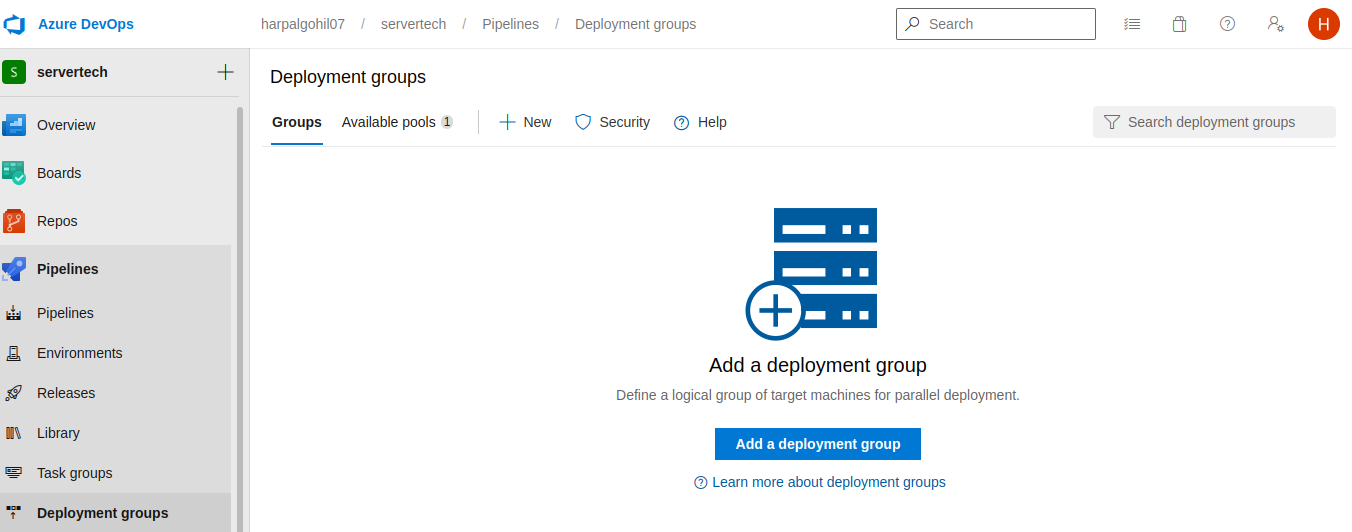
Task: Switch to the Groups tab
Action: (297, 122)
